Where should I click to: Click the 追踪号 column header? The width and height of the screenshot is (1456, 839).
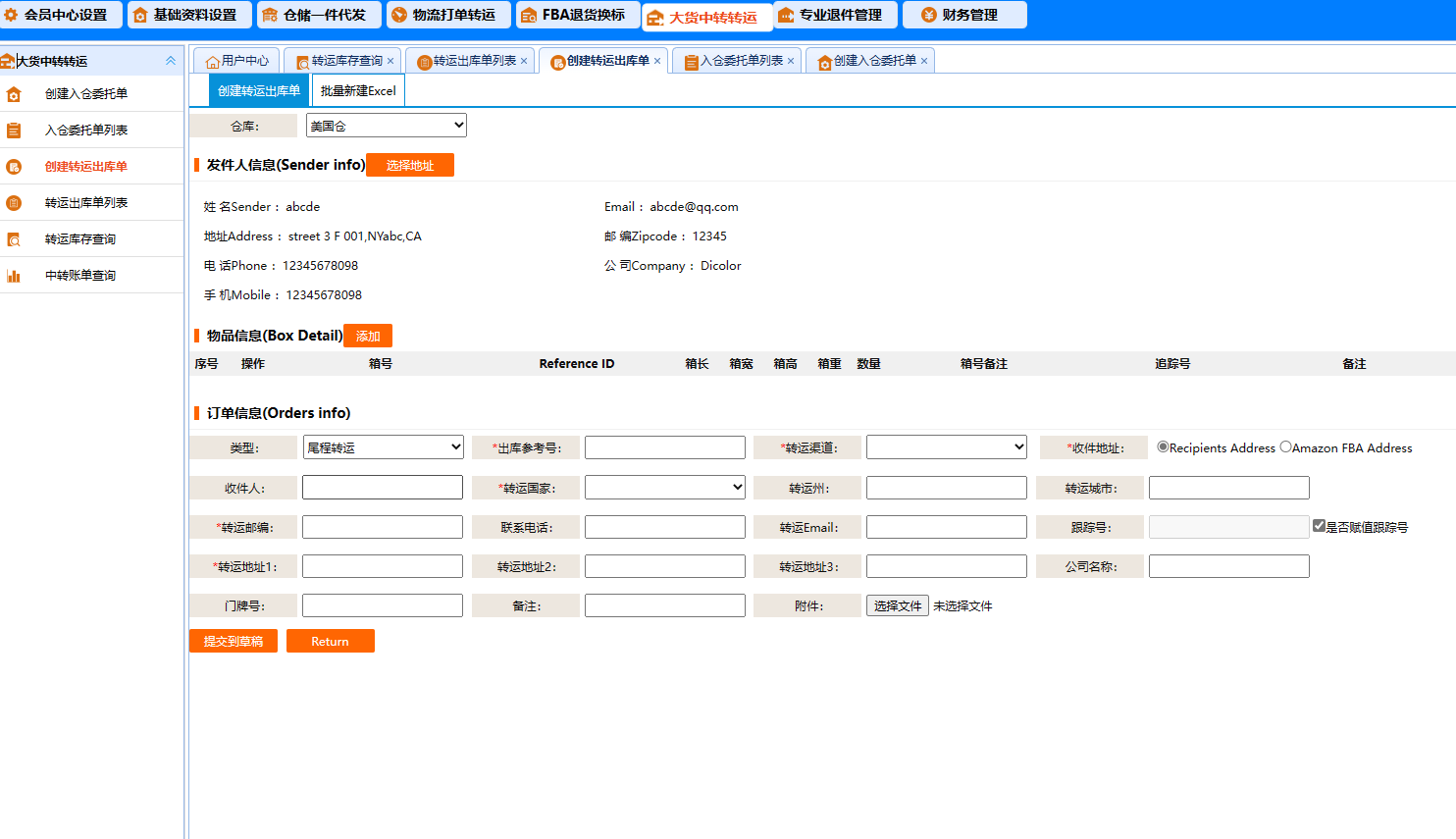(x=1172, y=364)
